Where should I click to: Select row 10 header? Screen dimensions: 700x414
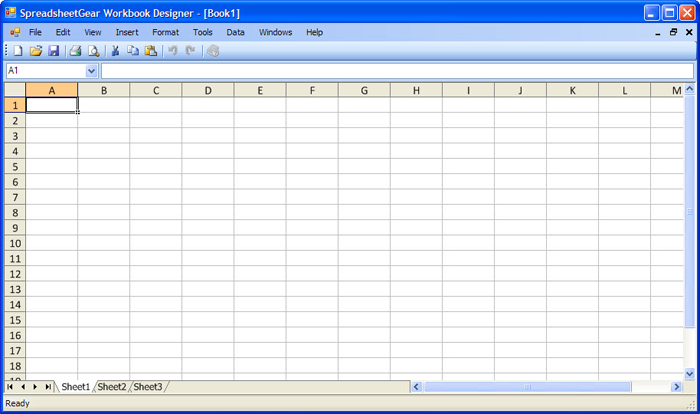click(x=15, y=243)
